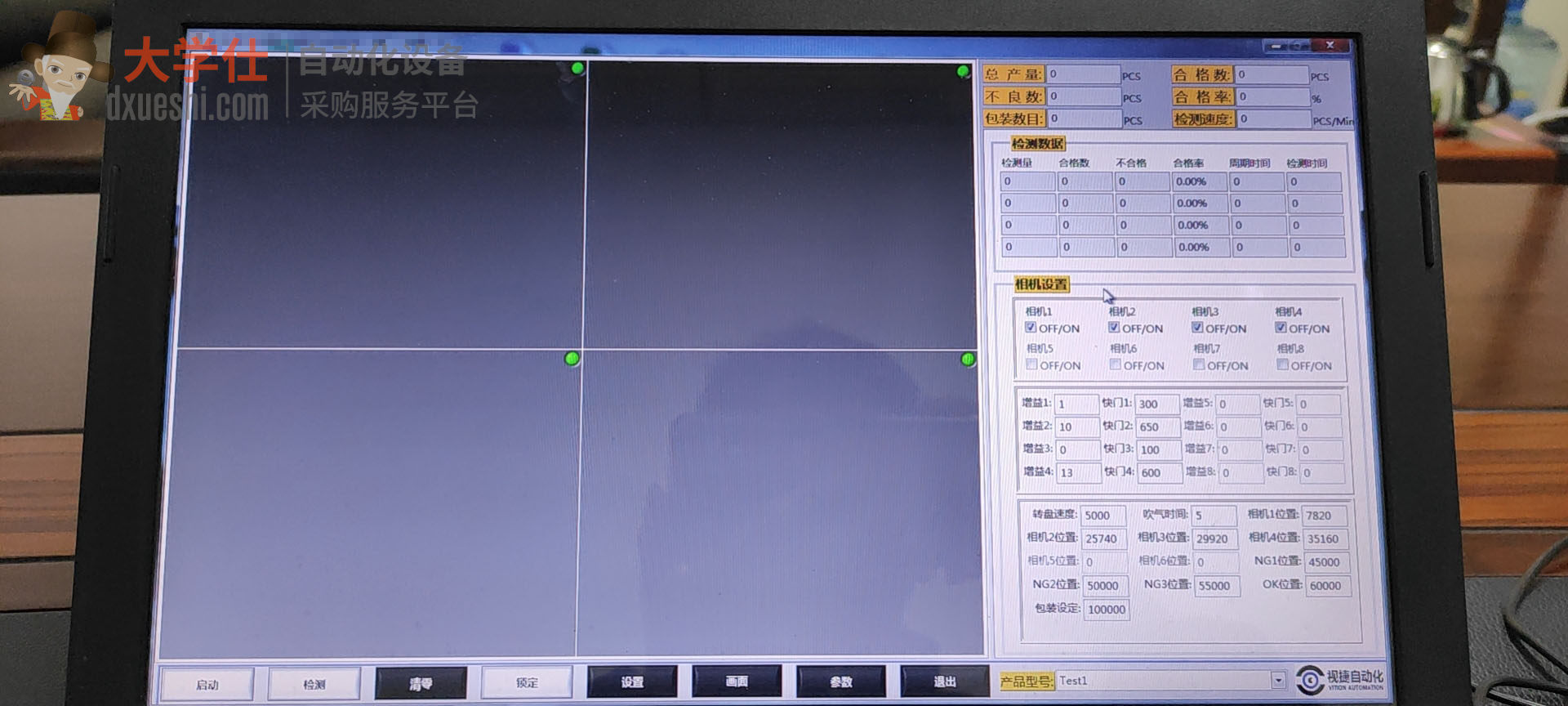Click the 检测 button
Viewport: 1568px width, 706px height.
click(x=314, y=684)
